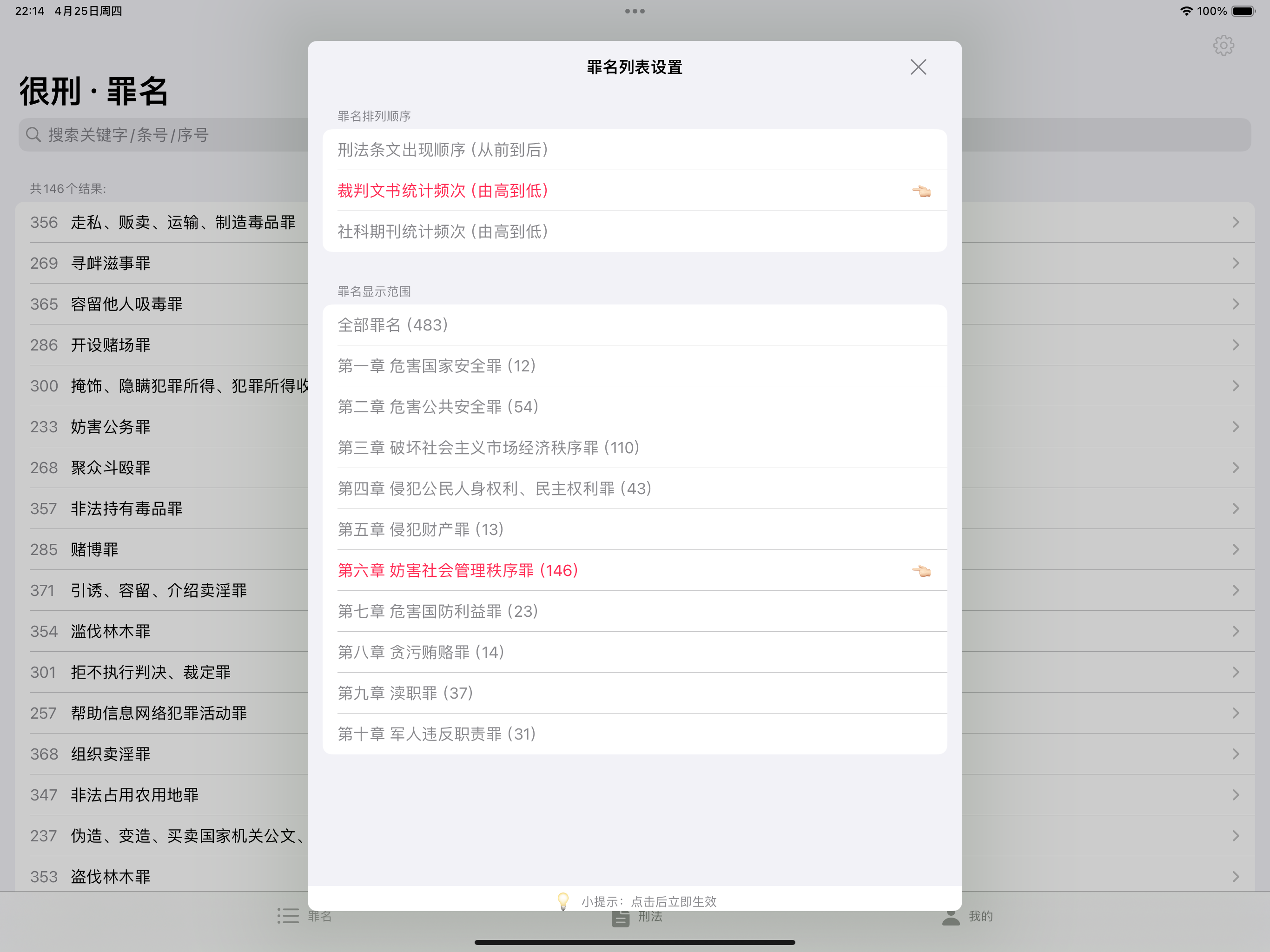
Task: Open chevron on 走私、贩卖、运输、制造毒品罪 row
Action: [x=1236, y=222]
